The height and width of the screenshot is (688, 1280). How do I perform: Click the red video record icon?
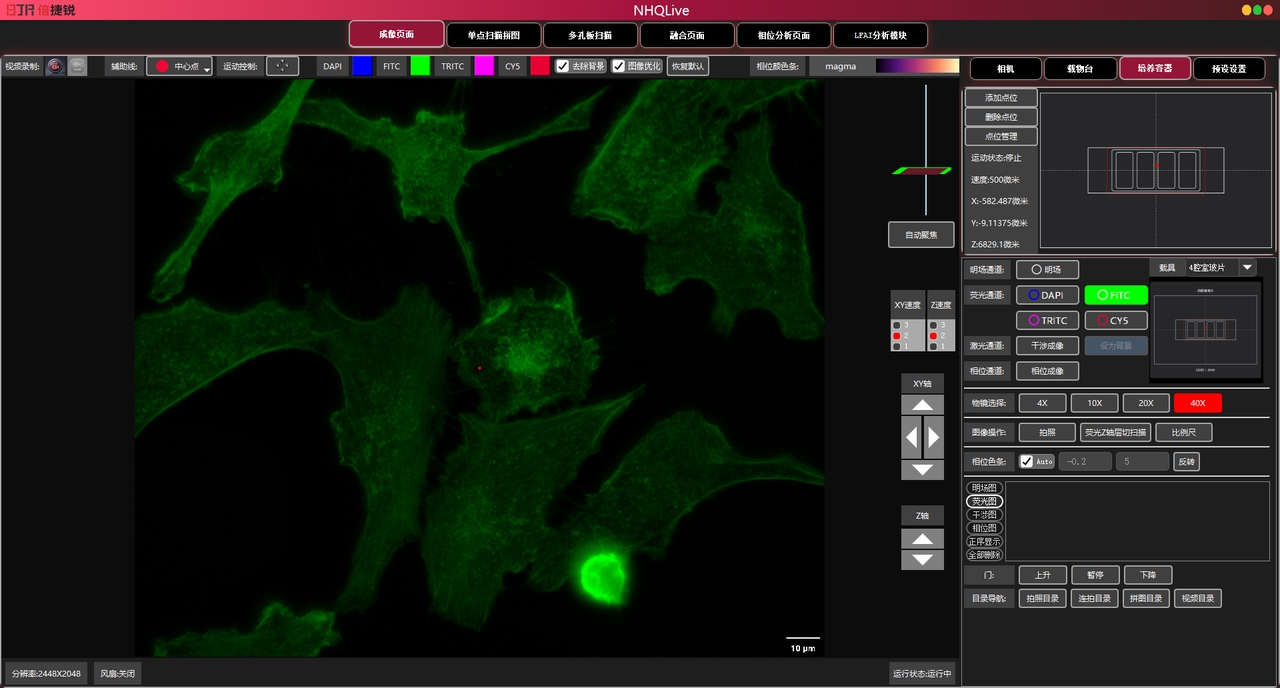pos(56,67)
